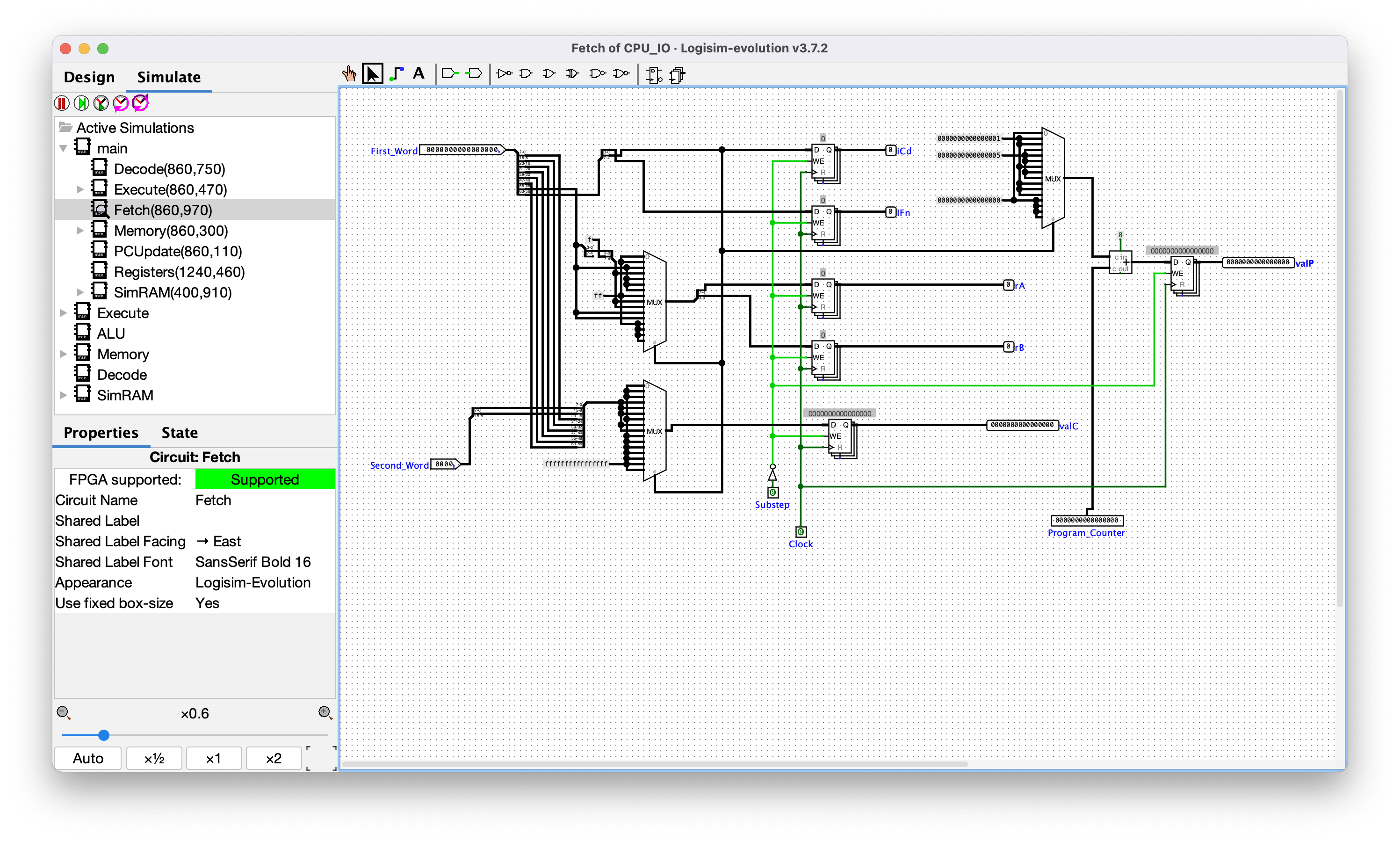Image resolution: width=1400 pixels, height=841 pixels.
Task: Step simulation once with green button
Action: pyautogui.click(x=81, y=103)
